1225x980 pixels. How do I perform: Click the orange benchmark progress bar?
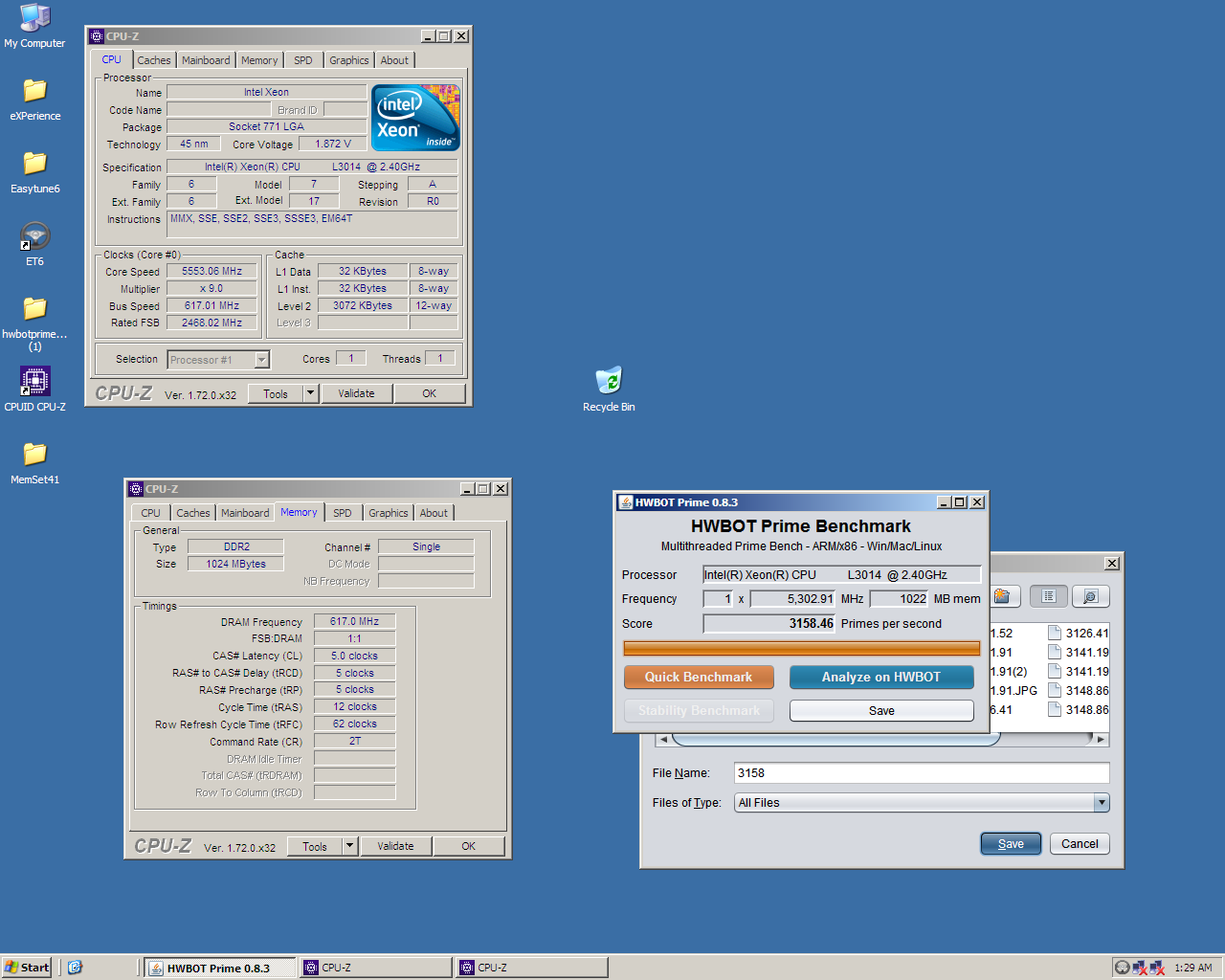(802, 648)
